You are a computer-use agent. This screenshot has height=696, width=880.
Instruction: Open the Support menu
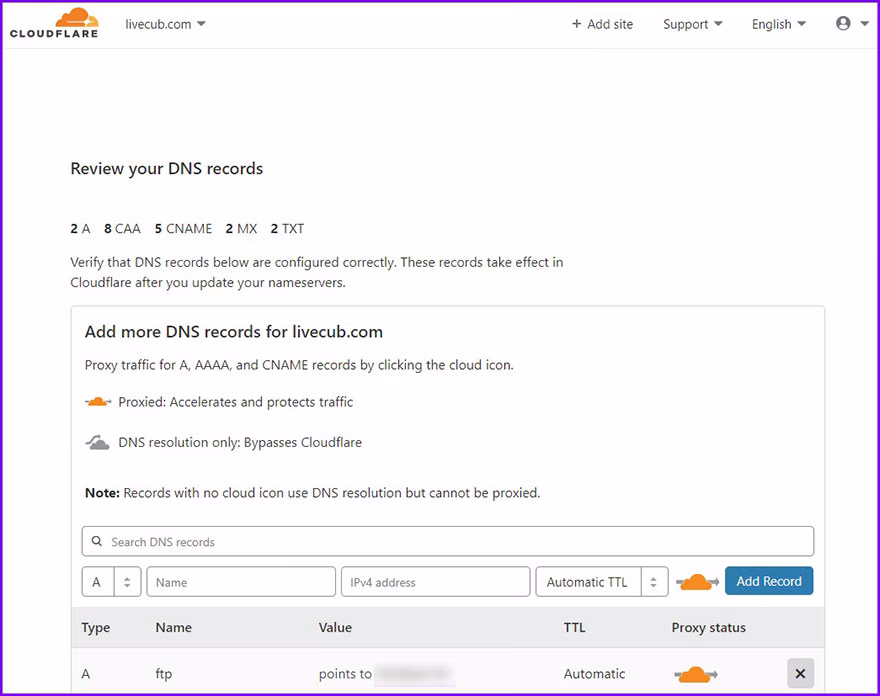693,24
